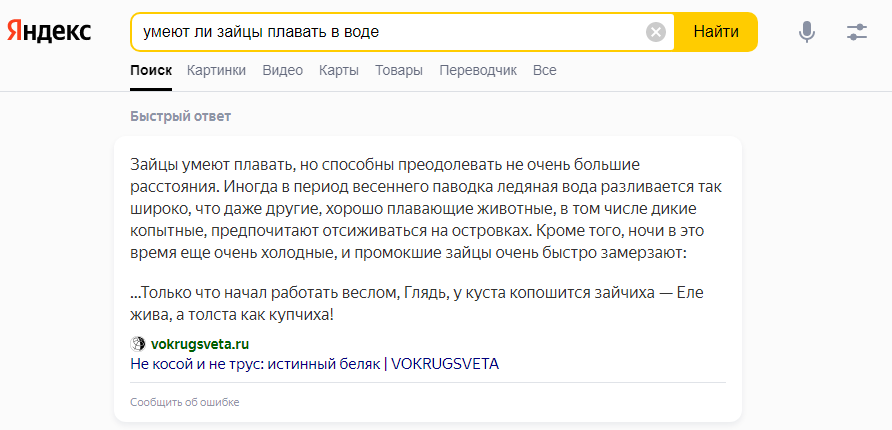Viewport: 892px width, 430px height.
Task: Open the vokrugsveta.ru domain link
Action: click(x=200, y=344)
